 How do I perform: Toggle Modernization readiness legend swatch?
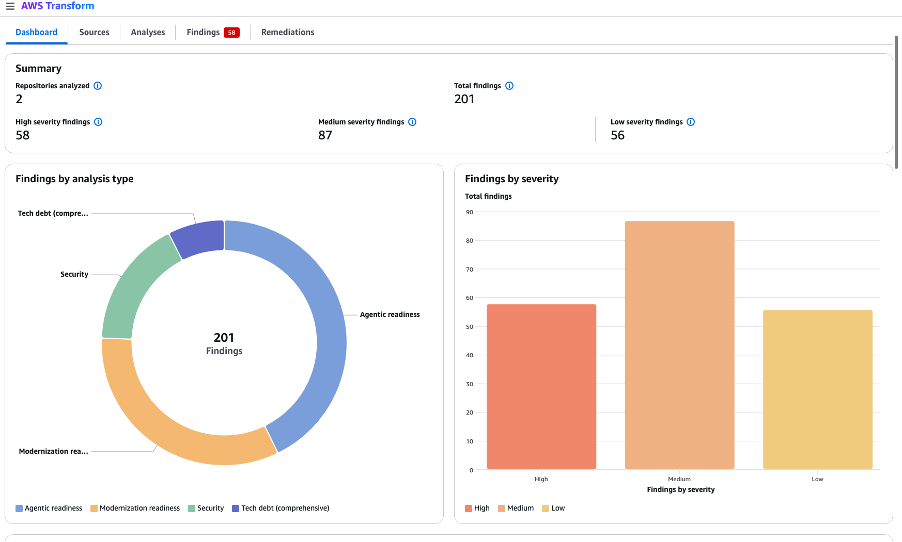coord(94,509)
